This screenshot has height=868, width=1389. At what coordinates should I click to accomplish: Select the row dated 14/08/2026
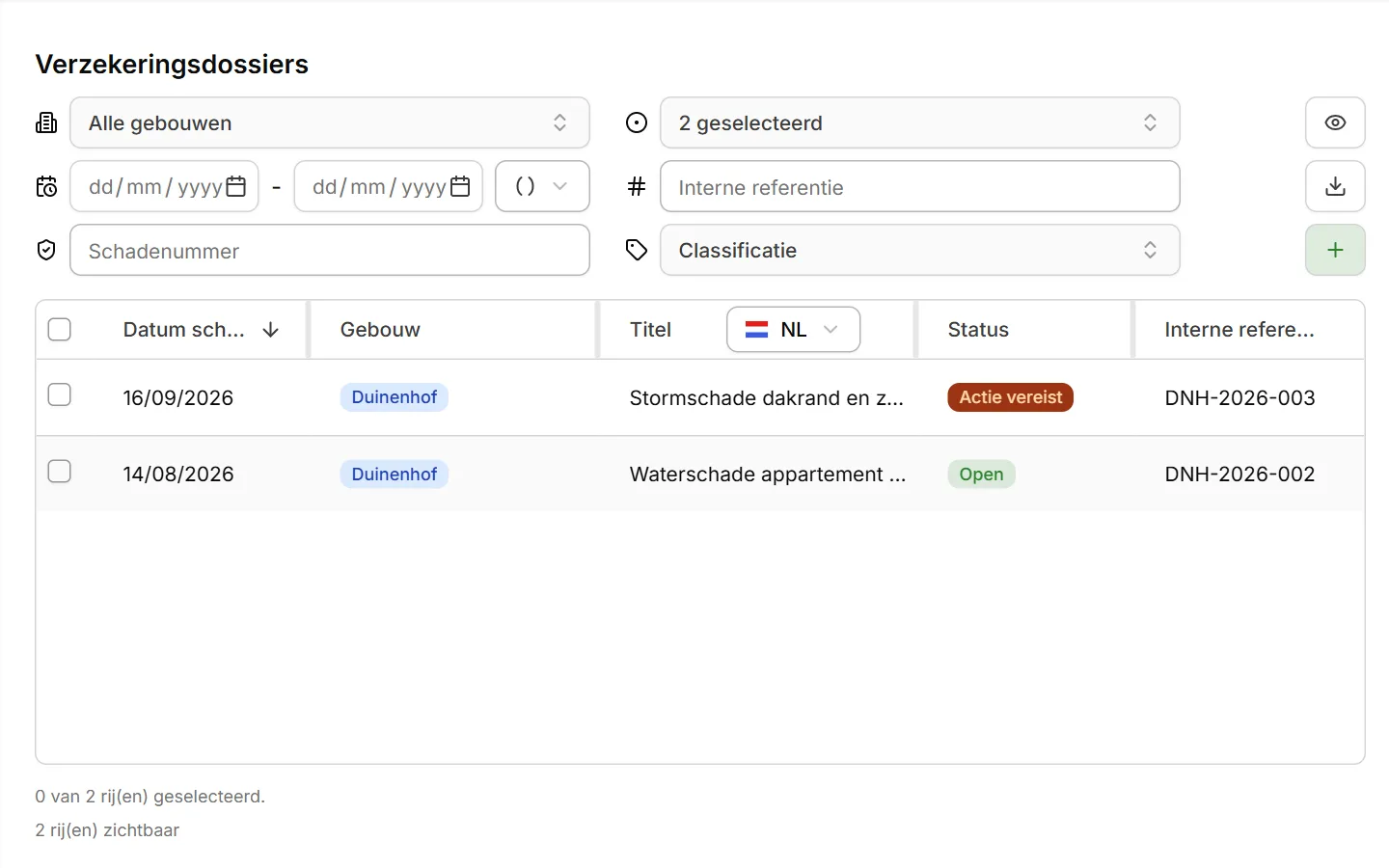click(60, 471)
